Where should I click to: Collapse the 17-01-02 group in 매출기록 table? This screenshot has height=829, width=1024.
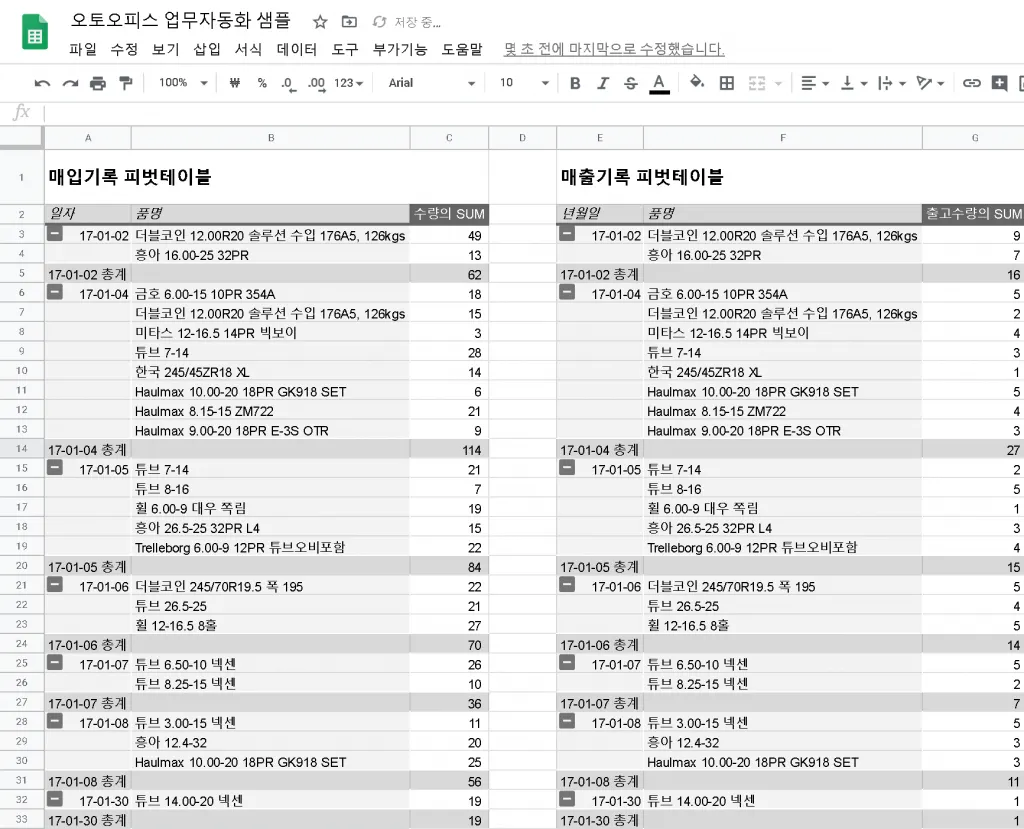coord(567,233)
